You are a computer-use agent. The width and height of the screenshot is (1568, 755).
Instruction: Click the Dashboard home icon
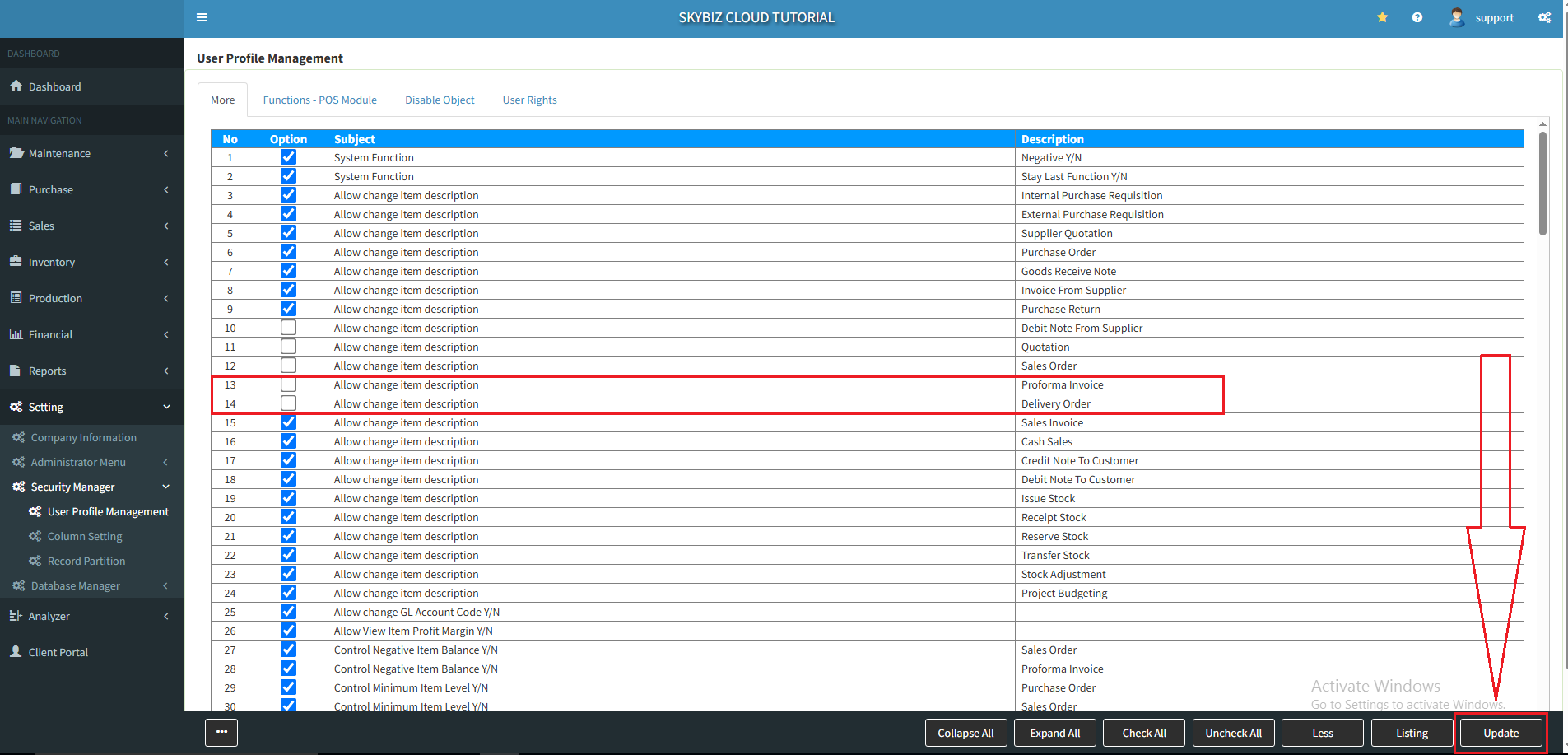click(16, 86)
